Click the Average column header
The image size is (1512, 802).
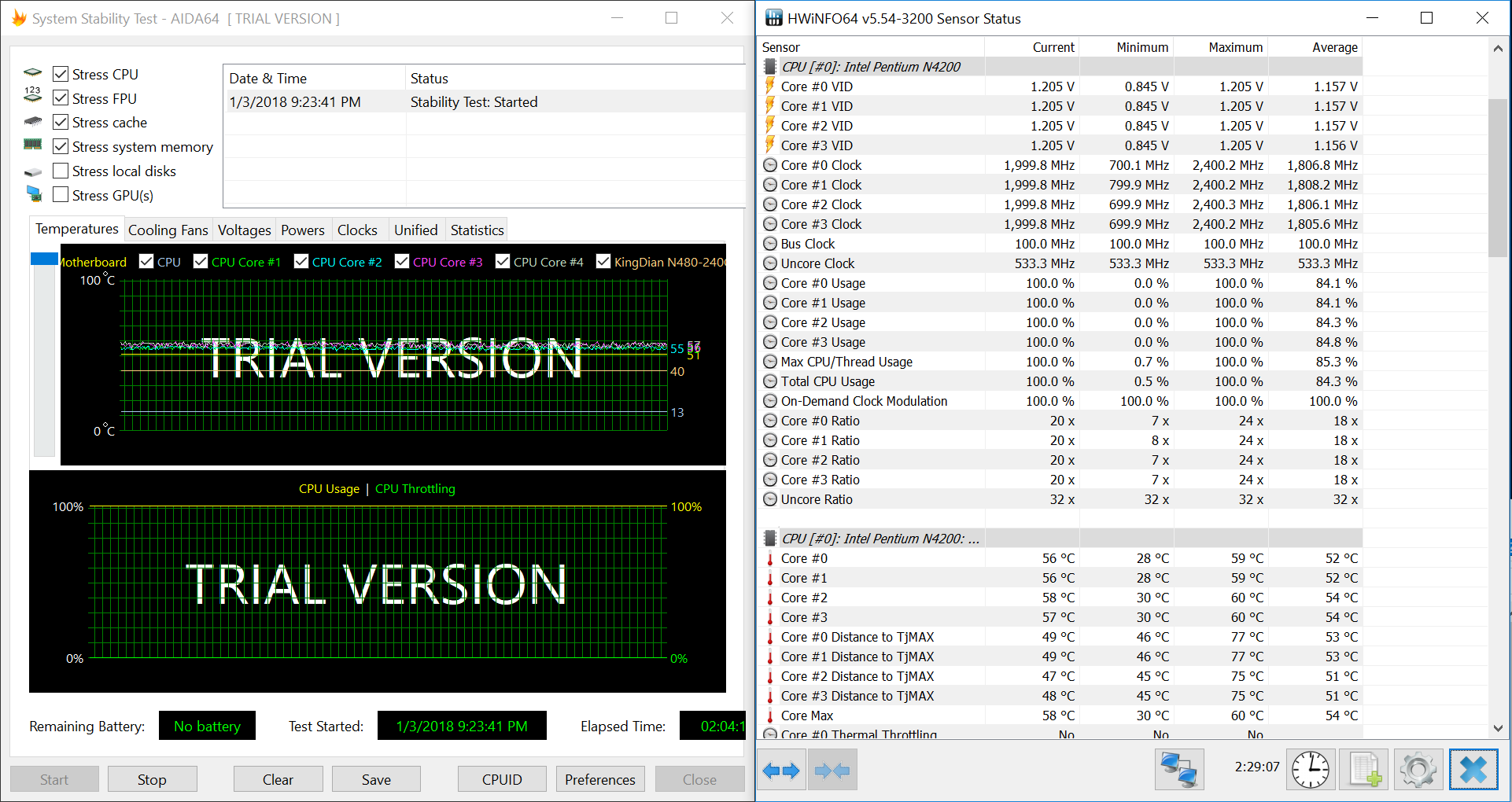[1315, 47]
